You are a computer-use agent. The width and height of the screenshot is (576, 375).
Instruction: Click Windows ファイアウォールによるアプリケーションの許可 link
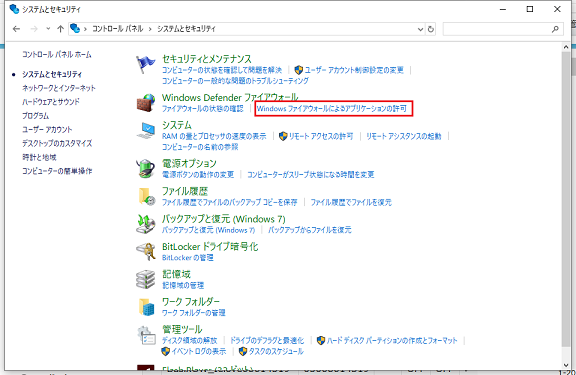(332, 109)
